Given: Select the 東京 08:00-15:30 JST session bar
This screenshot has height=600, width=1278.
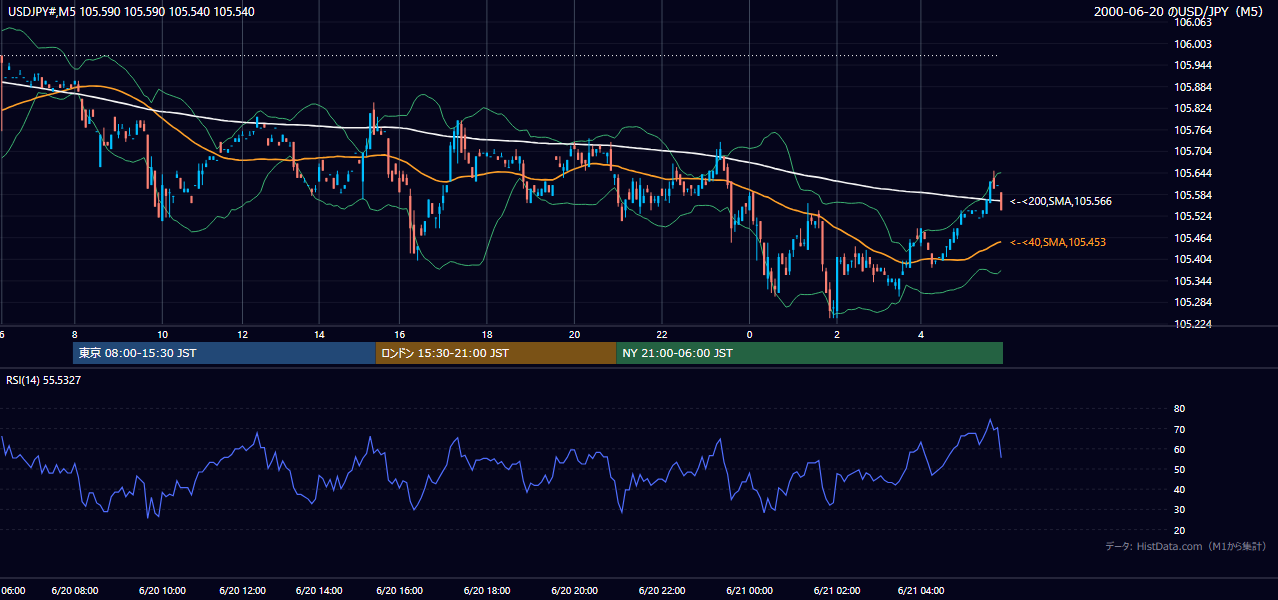Looking at the screenshot, I should pyautogui.click(x=224, y=353).
